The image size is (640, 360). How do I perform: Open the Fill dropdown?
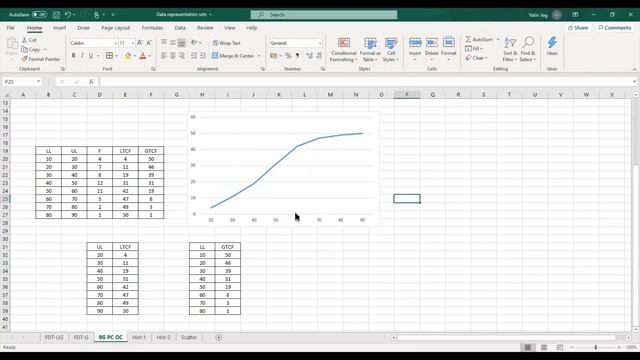click(475, 49)
